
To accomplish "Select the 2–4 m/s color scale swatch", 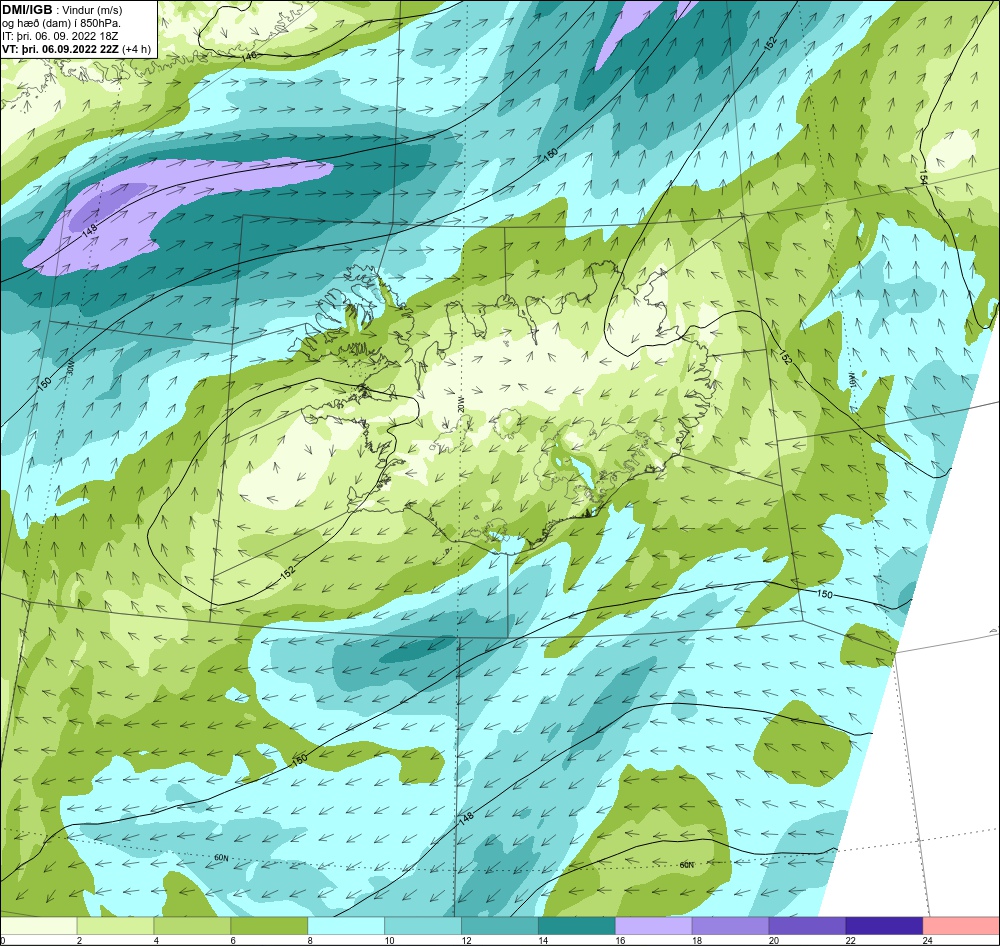I will click(115, 926).
